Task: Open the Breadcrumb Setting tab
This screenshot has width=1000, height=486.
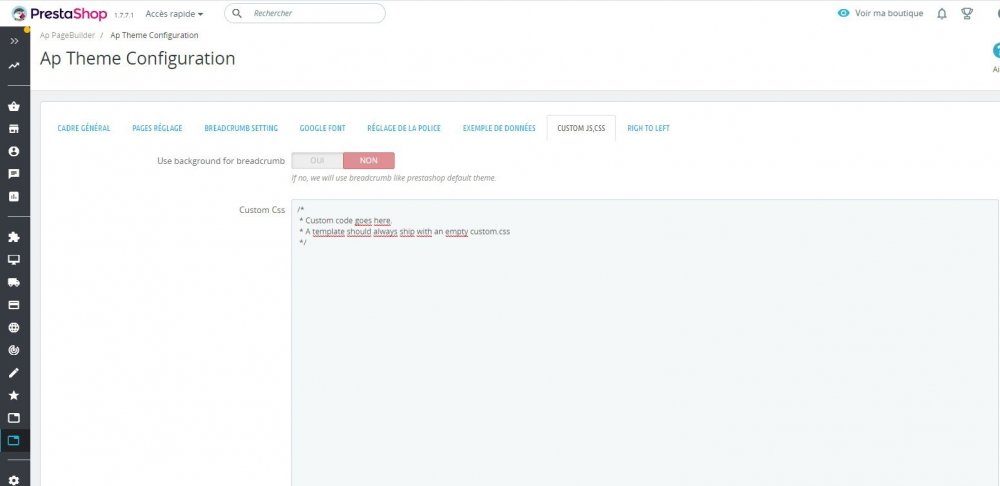Action: pyautogui.click(x=241, y=128)
